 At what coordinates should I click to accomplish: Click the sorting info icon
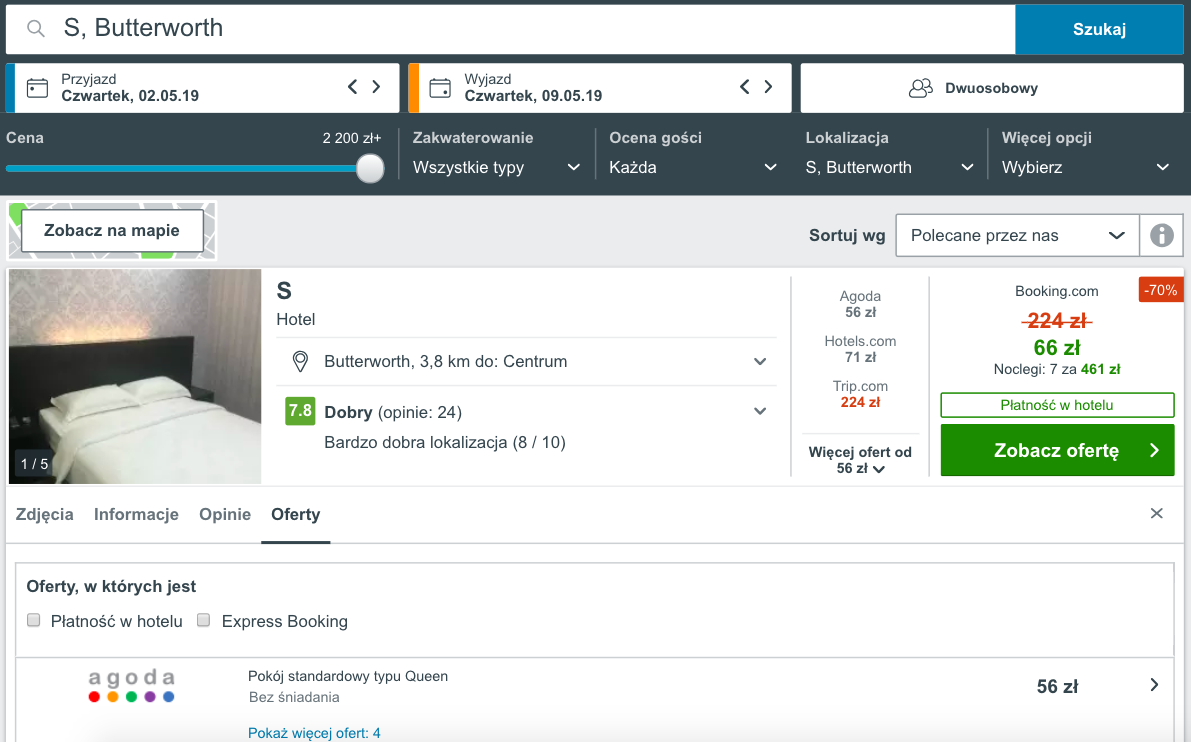[x=1161, y=236]
